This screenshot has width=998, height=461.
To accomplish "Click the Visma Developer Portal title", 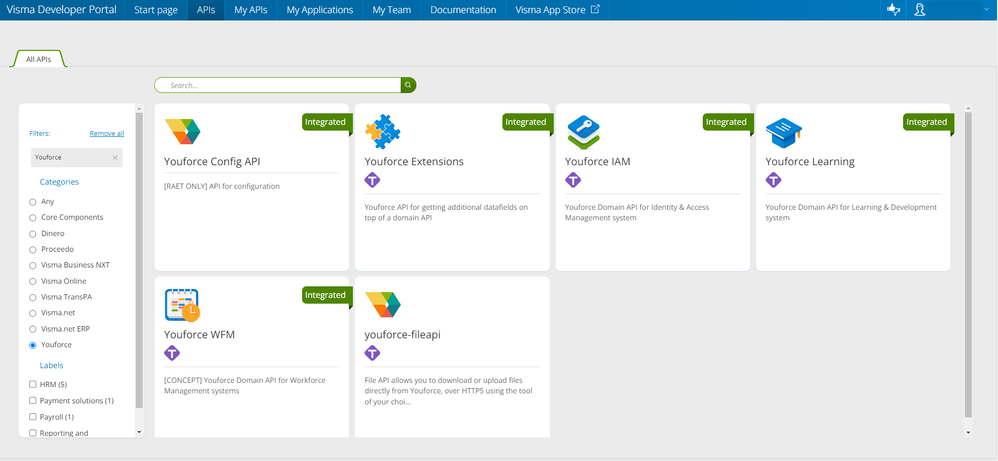I will 62,10.
